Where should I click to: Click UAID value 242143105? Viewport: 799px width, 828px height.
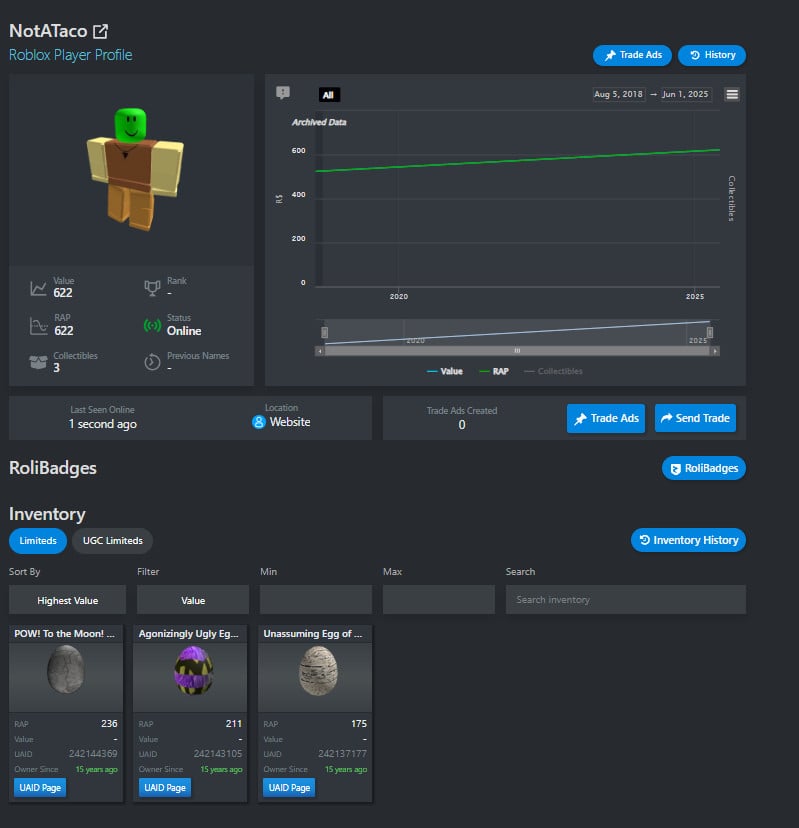[x=218, y=754]
